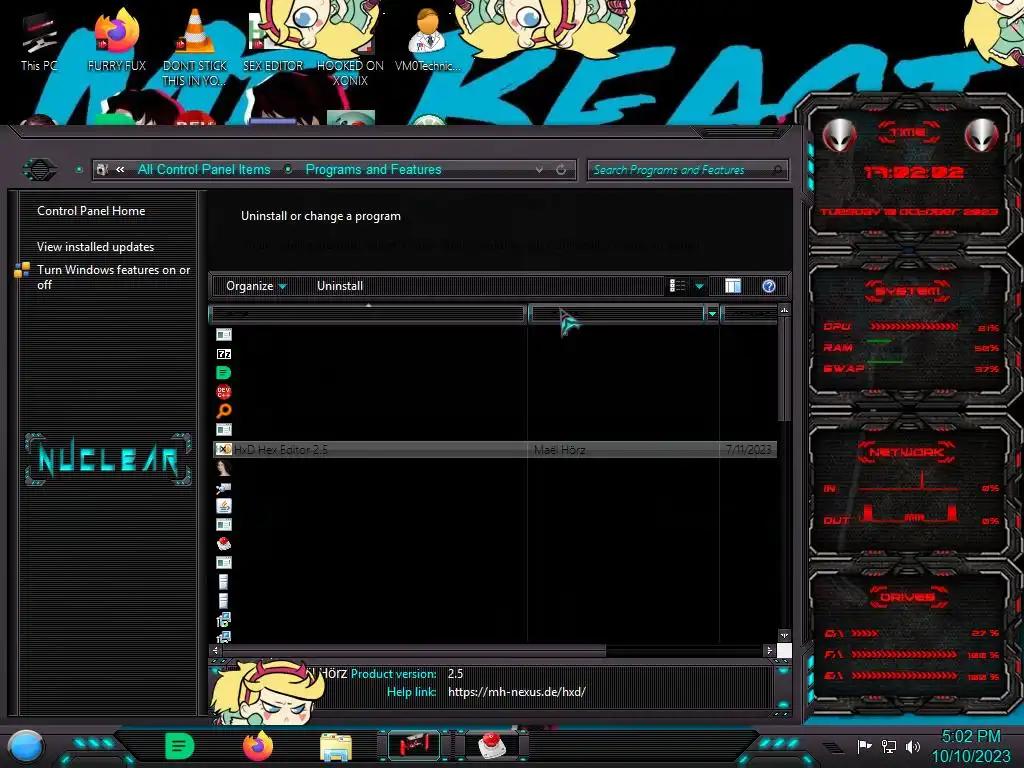Launch the green notes app from taskbar
Screen dimensions: 1024x768
point(179,746)
